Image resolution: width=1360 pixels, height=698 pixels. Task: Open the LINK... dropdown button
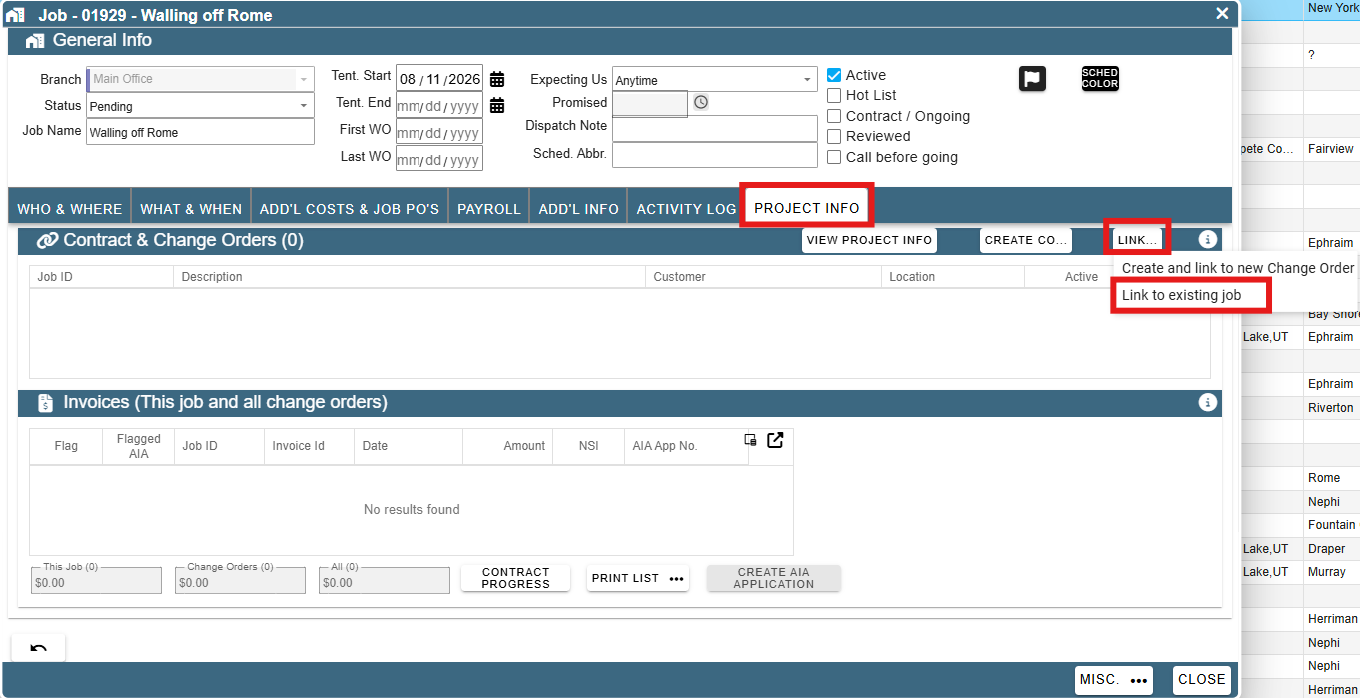pyautogui.click(x=1138, y=240)
